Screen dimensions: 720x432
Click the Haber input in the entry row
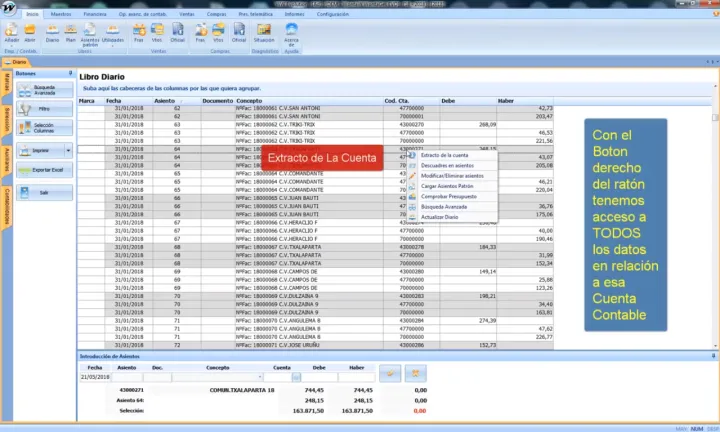[356, 377]
